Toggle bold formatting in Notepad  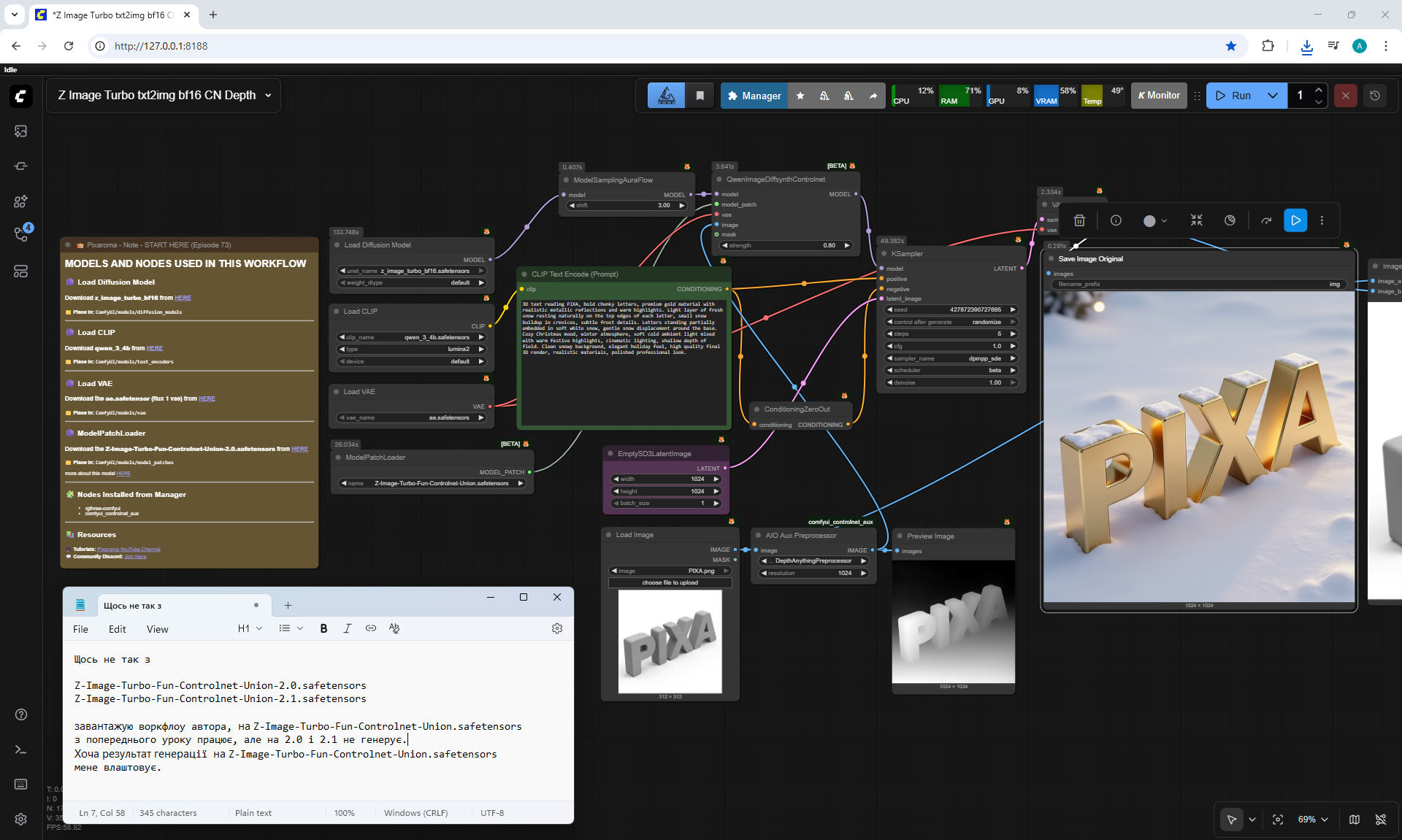(323, 628)
